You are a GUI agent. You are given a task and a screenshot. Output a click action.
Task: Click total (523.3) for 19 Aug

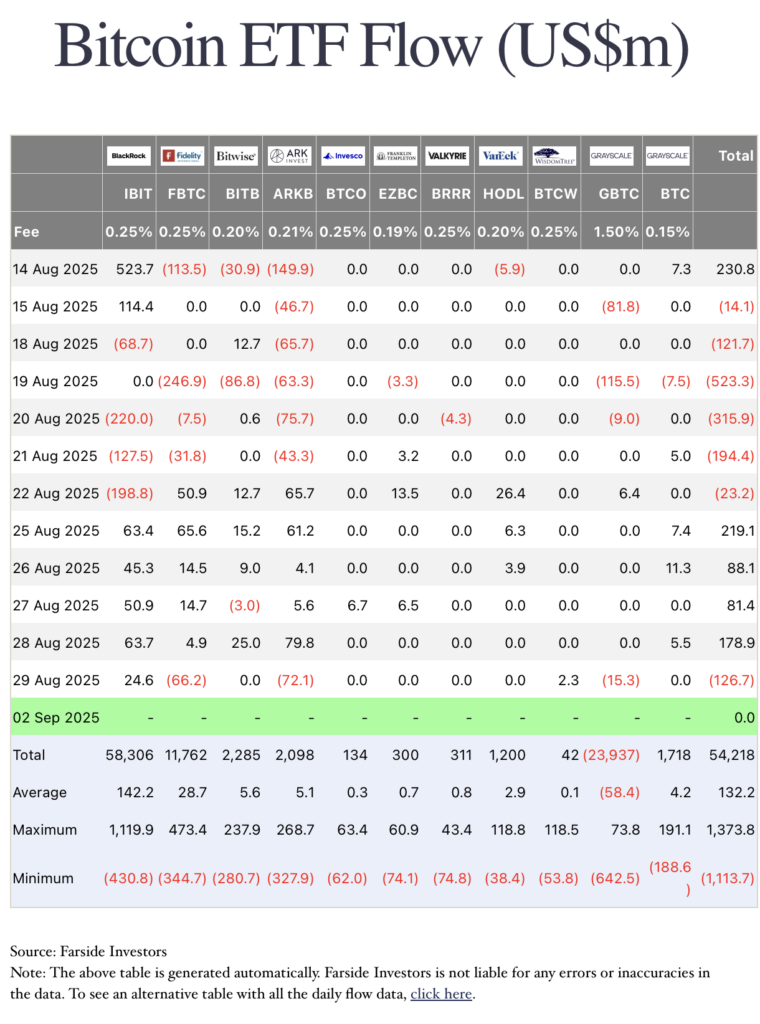[730, 381]
